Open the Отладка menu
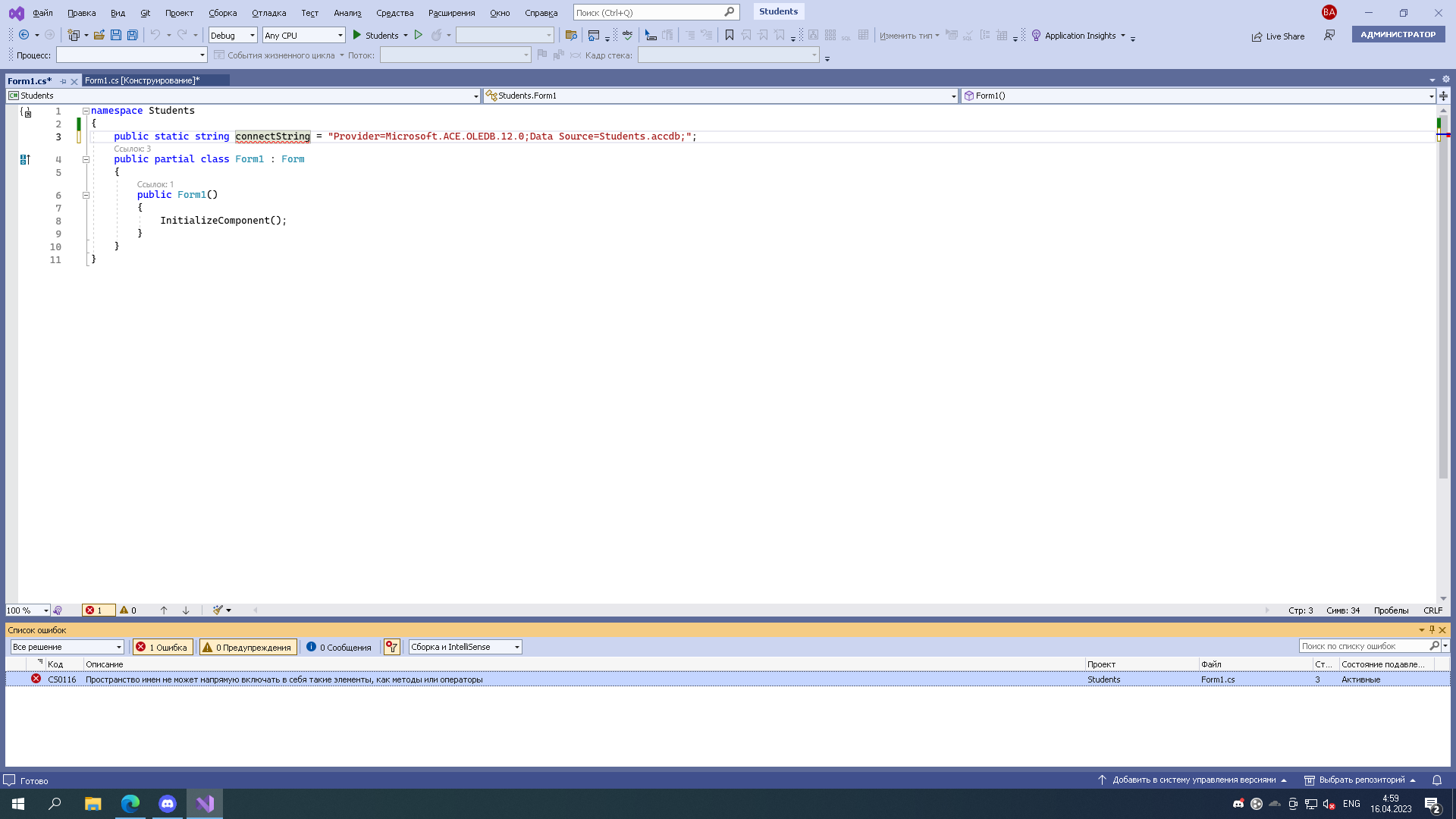This screenshot has height=819, width=1456. (x=268, y=13)
